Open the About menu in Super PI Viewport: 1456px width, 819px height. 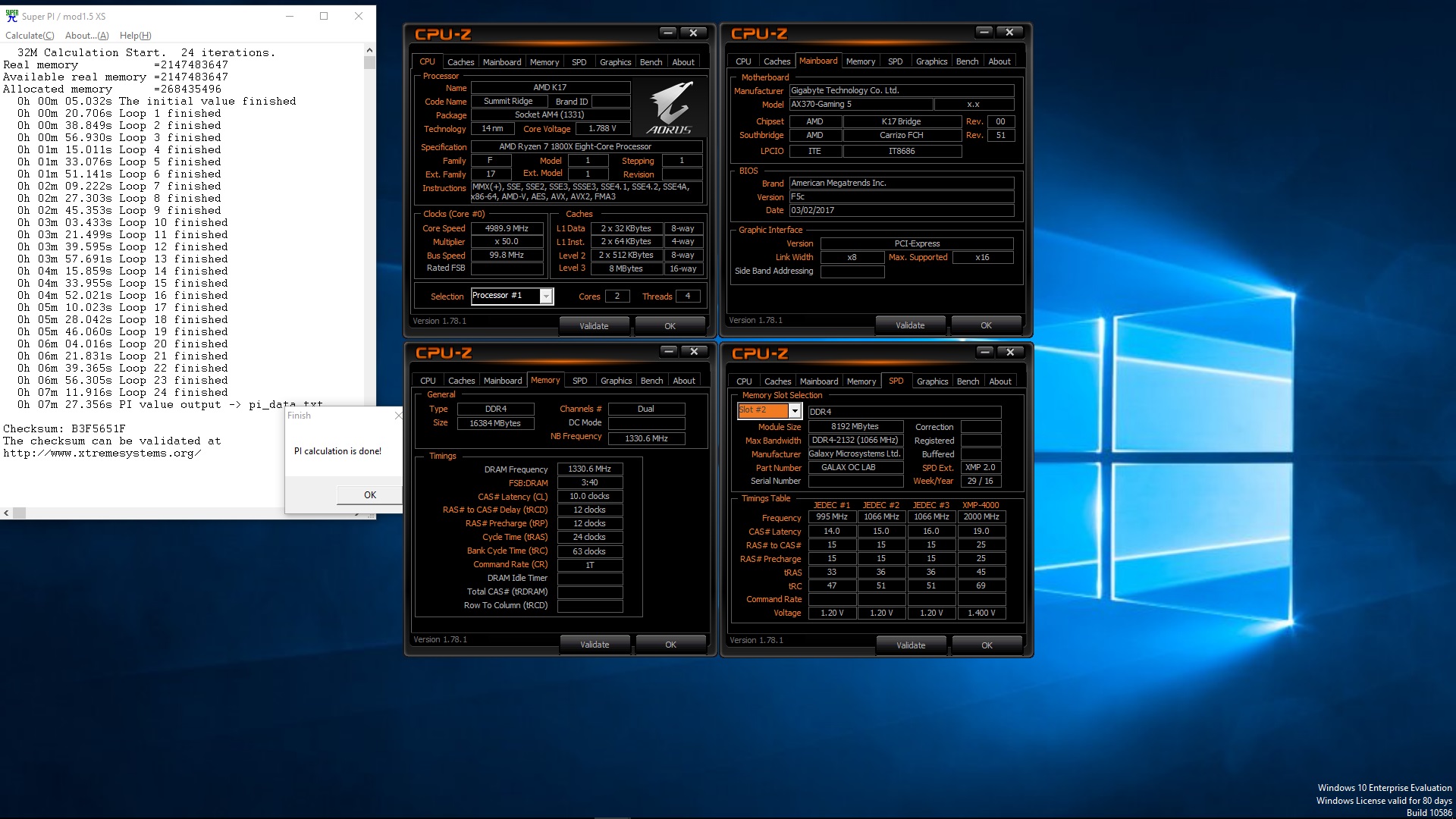[x=86, y=36]
